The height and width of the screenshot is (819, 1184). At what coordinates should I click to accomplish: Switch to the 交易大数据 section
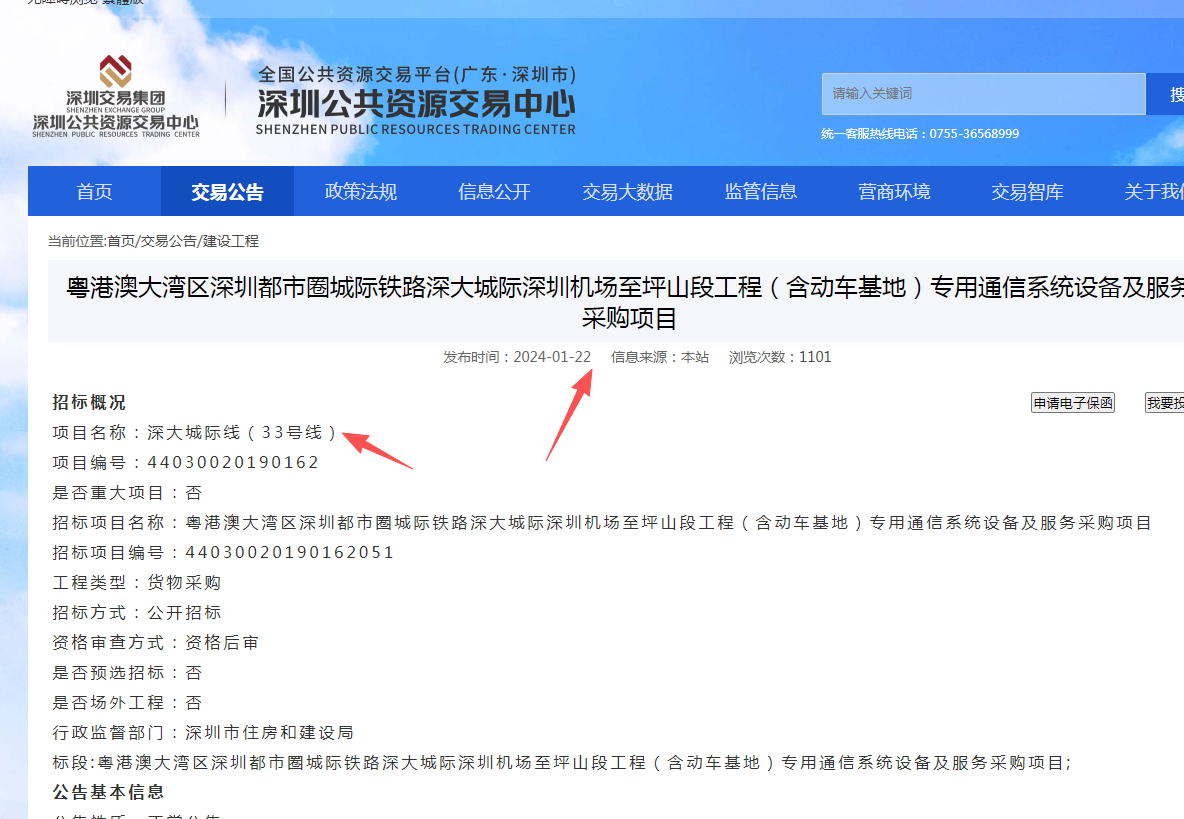(x=627, y=192)
